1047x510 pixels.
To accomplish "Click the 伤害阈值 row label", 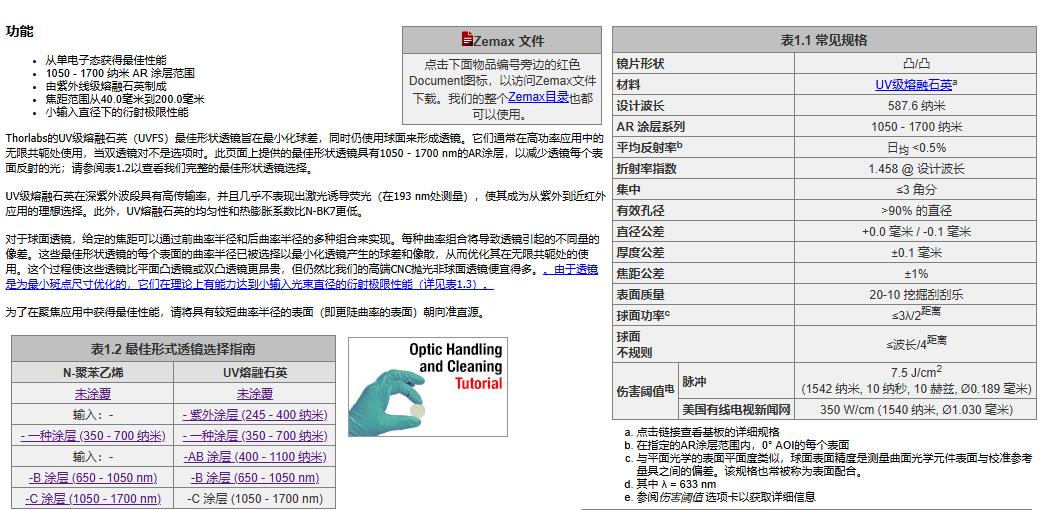I will [x=644, y=391].
